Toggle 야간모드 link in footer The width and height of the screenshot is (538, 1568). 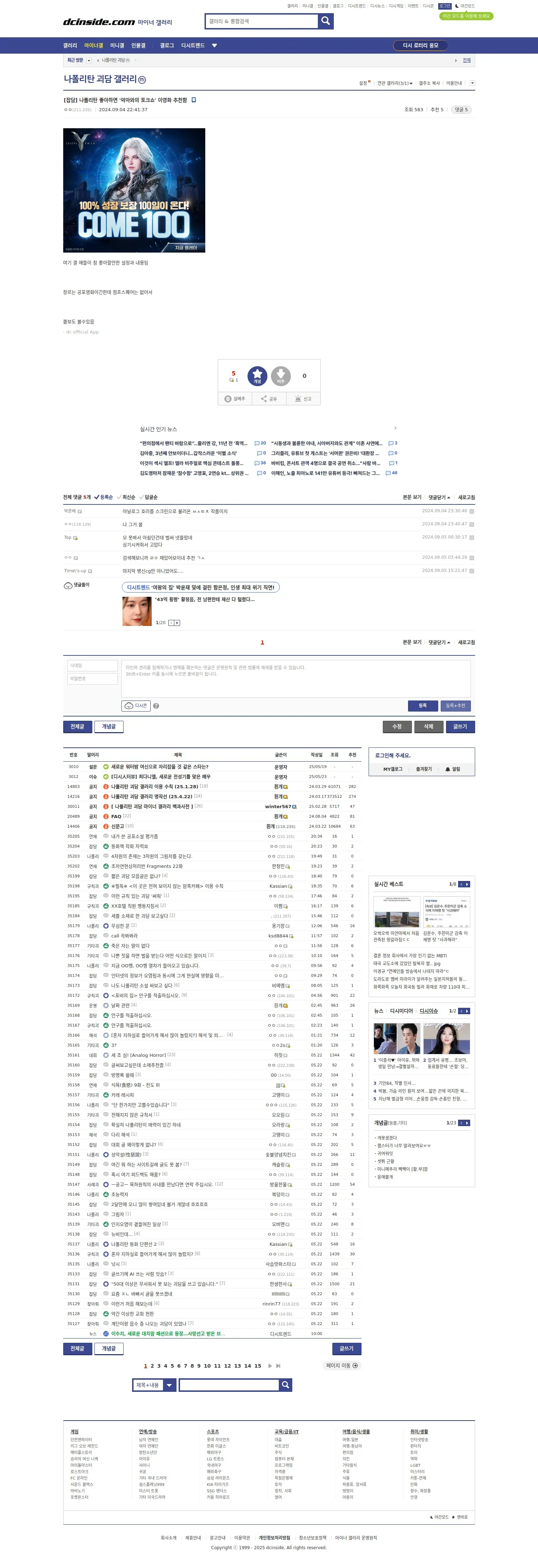tap(439, 1517)
